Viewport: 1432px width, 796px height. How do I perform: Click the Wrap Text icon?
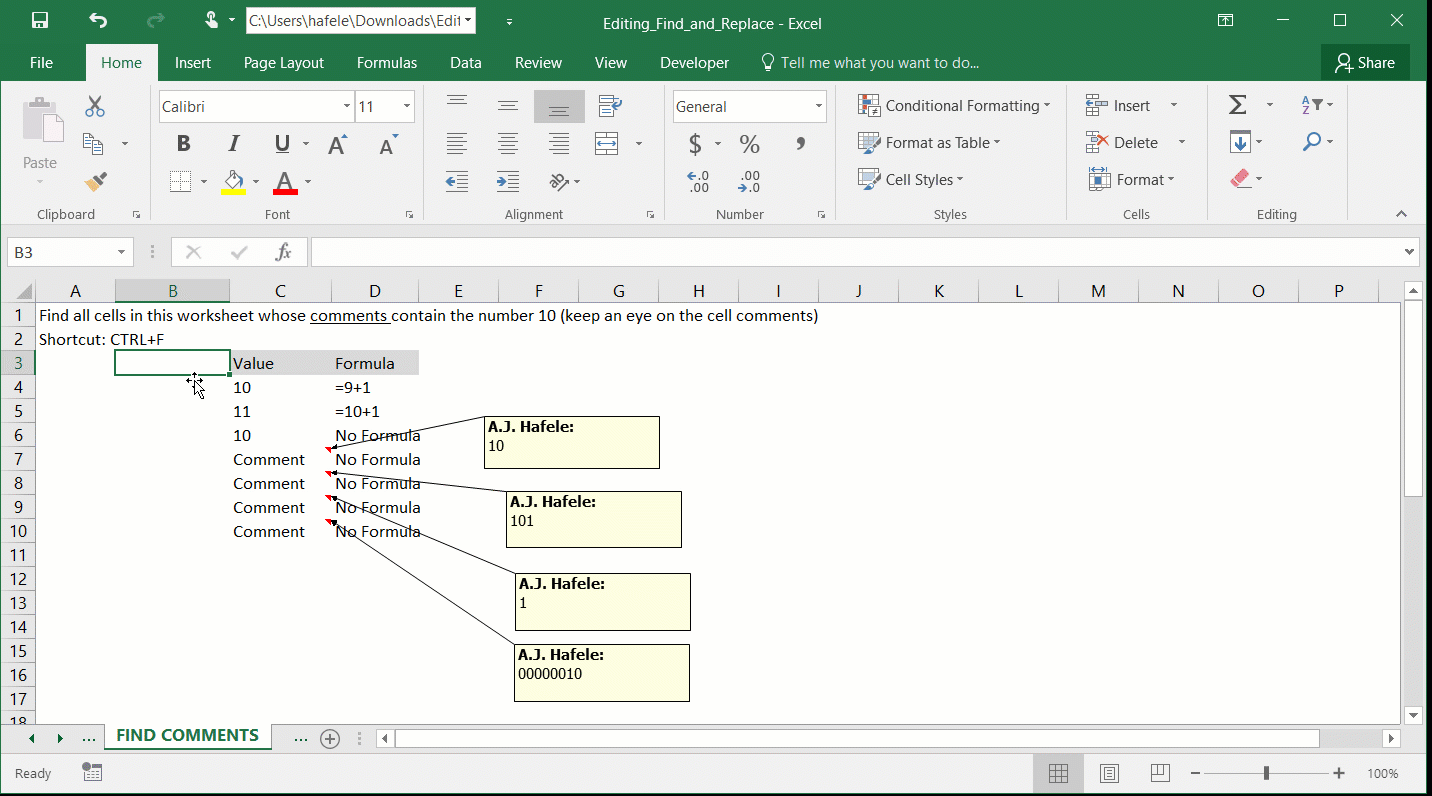(610, 106)
